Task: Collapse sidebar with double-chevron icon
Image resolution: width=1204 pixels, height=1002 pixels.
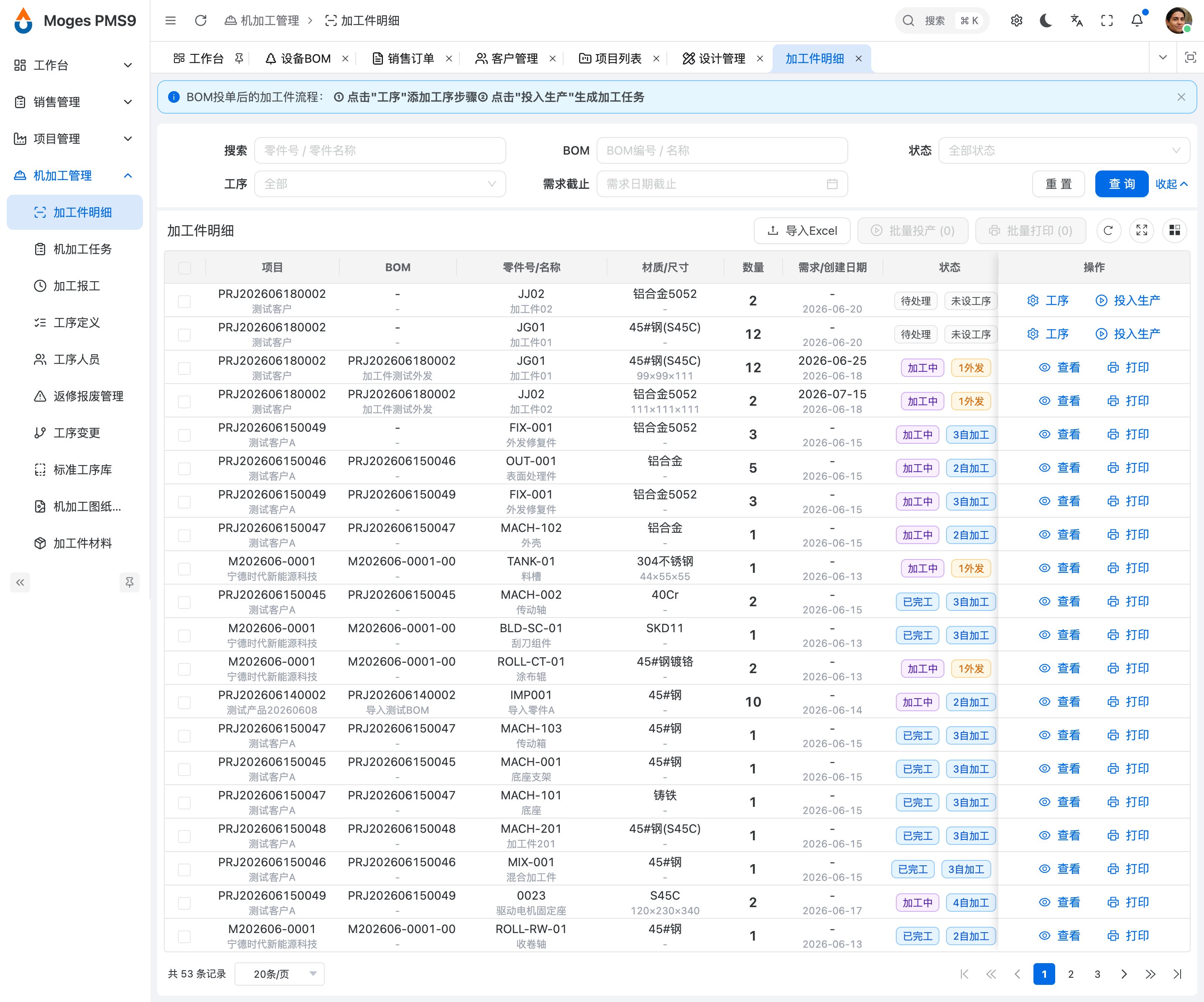Action: click(x=20, y=582)
